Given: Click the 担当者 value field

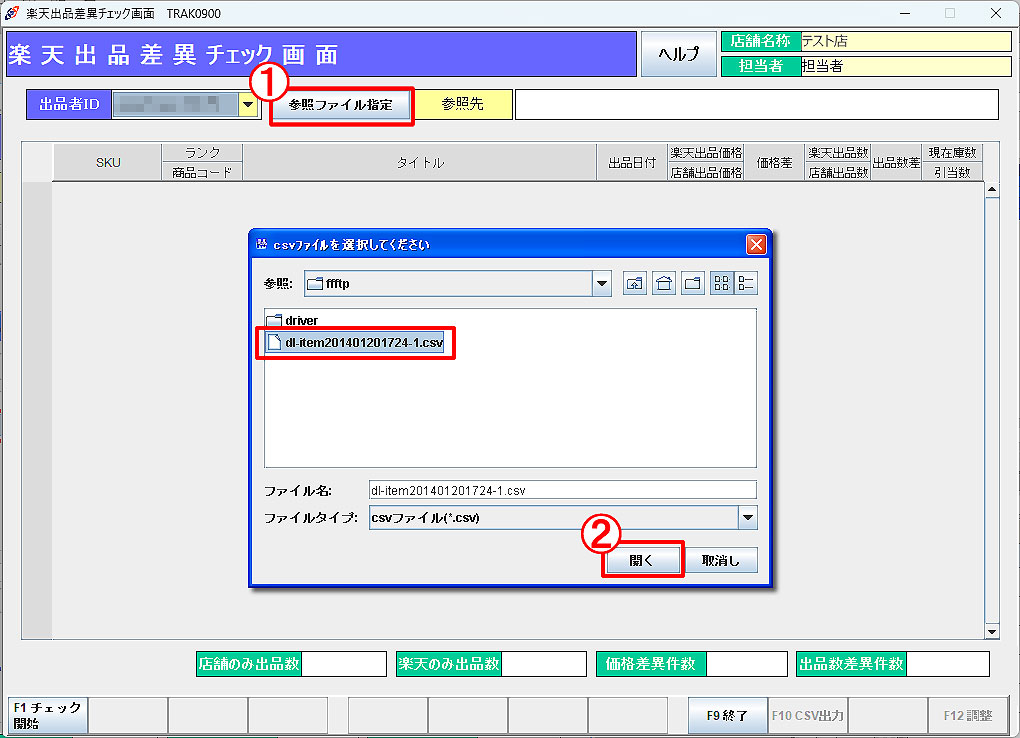Looking at the screenshot, I should coord(906,66).
